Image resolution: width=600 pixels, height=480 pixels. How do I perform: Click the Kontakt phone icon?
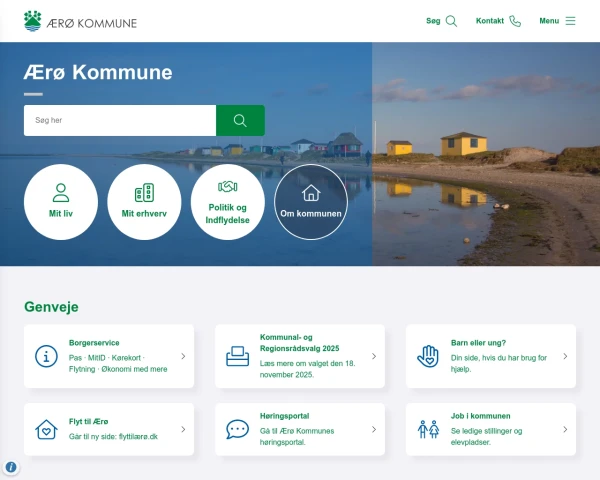pyautogui.click(x=515, y=21)
